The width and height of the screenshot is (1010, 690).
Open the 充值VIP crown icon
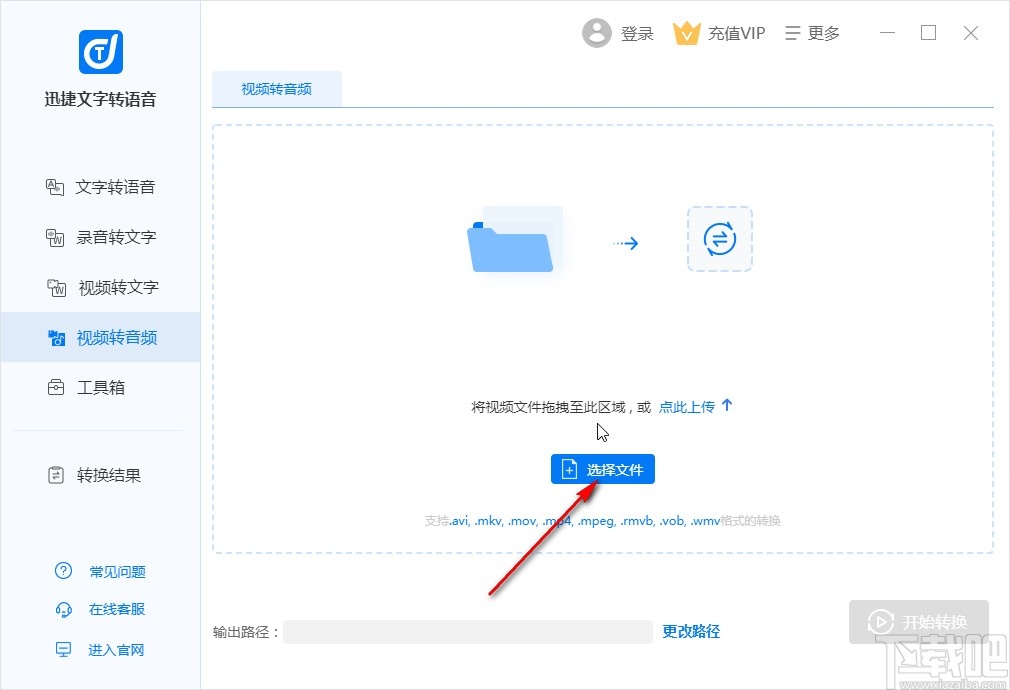point(687,32)
